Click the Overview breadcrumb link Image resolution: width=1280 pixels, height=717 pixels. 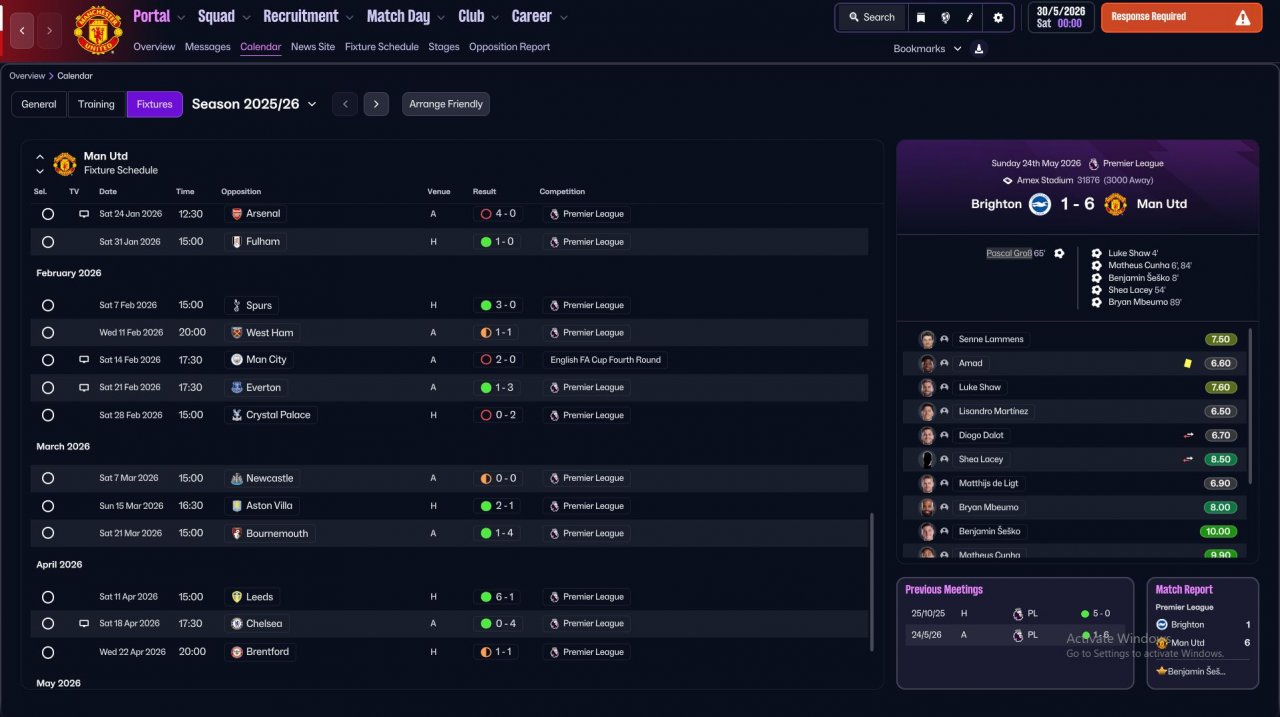[27, 76]
